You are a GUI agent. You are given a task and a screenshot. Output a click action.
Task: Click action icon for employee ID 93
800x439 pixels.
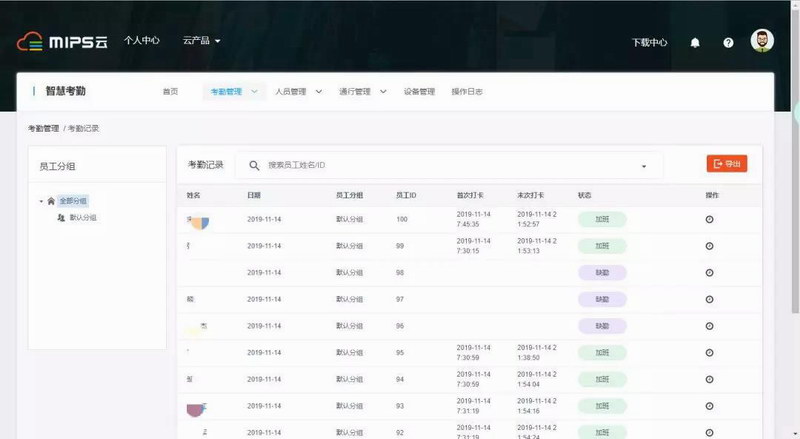709,406
